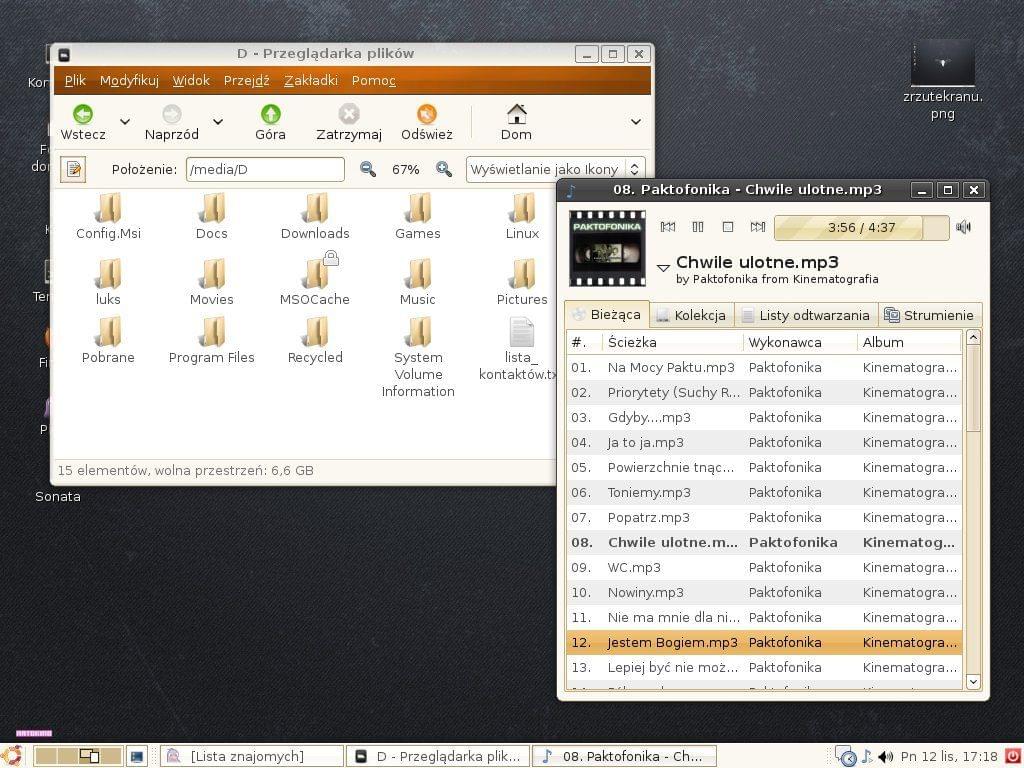Skip to previous track in player
Image resolution: width=1024 pixels, height=768 pixels.
coord(667,227)
